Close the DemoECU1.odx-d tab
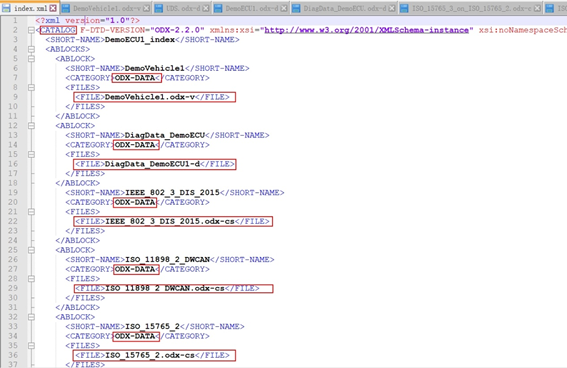 (x=284, y=8)
